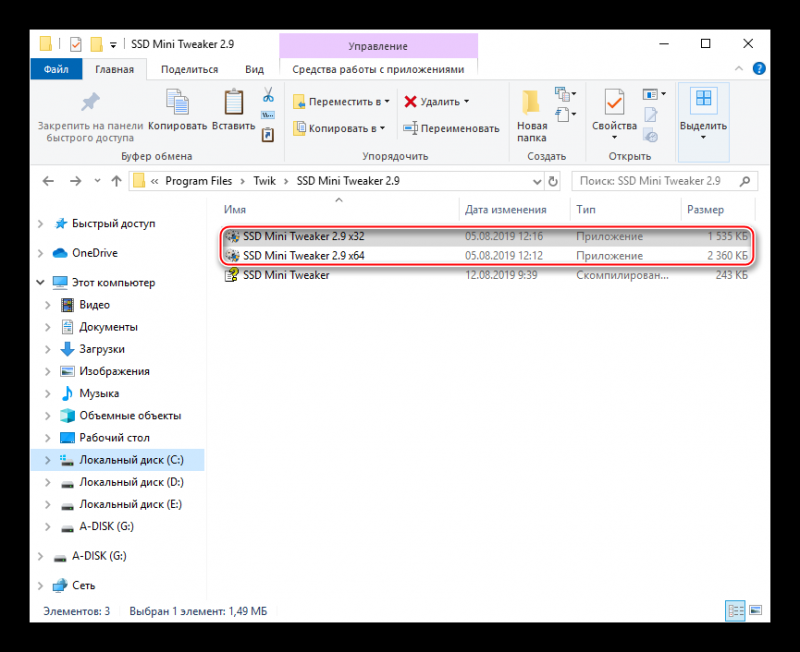This screenshot has height=652, width=800.
Task: Click the Копировать (Copy) ribbon icon
Action: click(x=177, y=101)
